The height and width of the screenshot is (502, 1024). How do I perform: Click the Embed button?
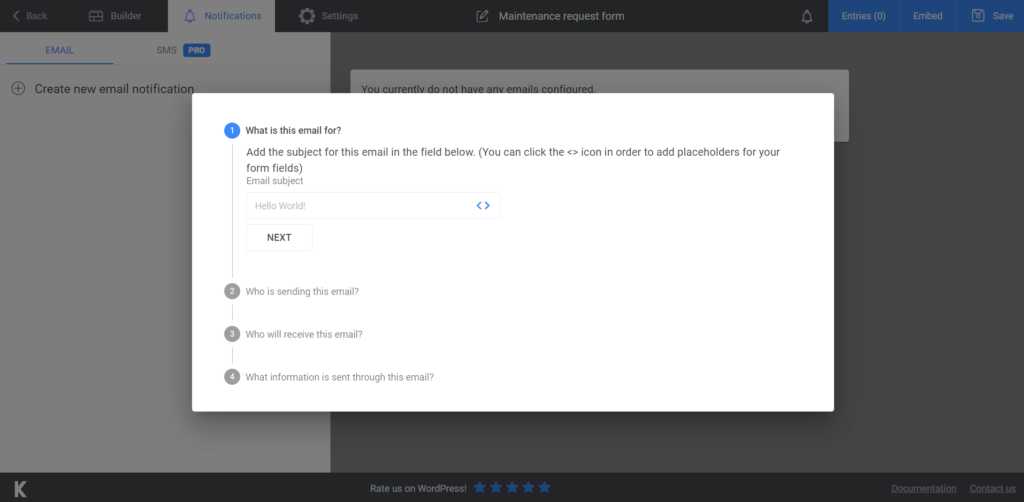coord(927,16)
